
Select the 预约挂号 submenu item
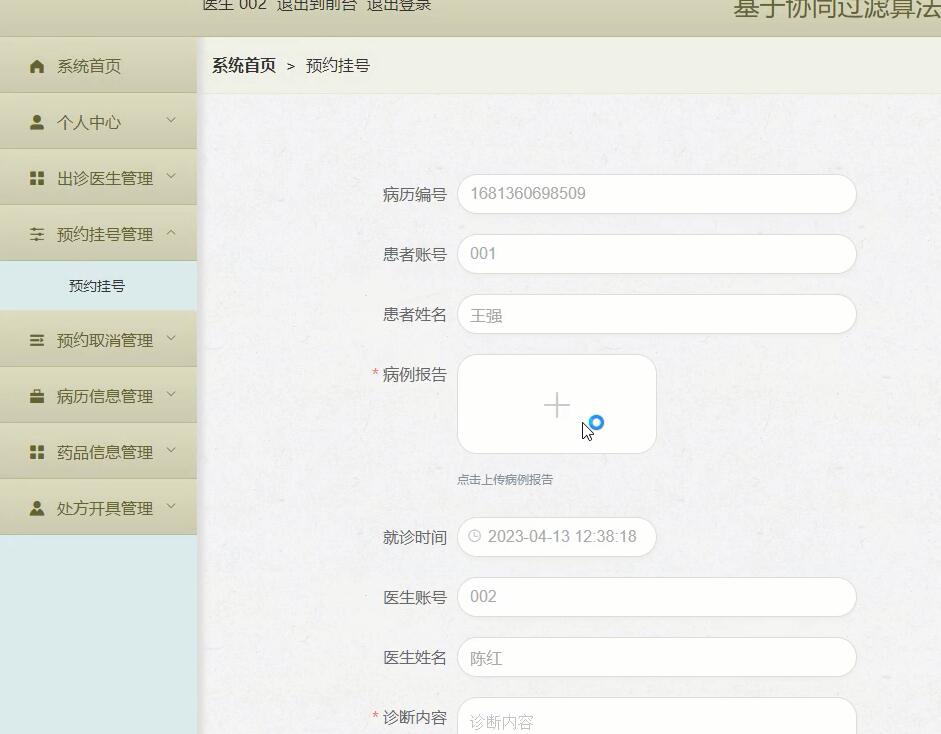[x=98, y=286]
